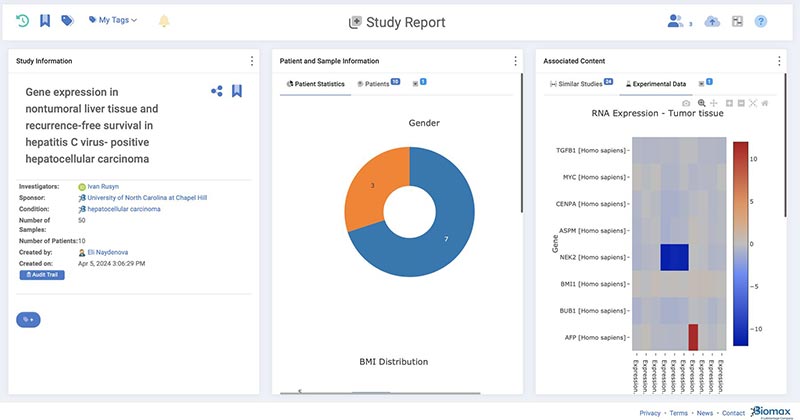This screenshot has height=420, width=800.
Task: Open the third tab in Associated Content
Action: click(706, 83)
